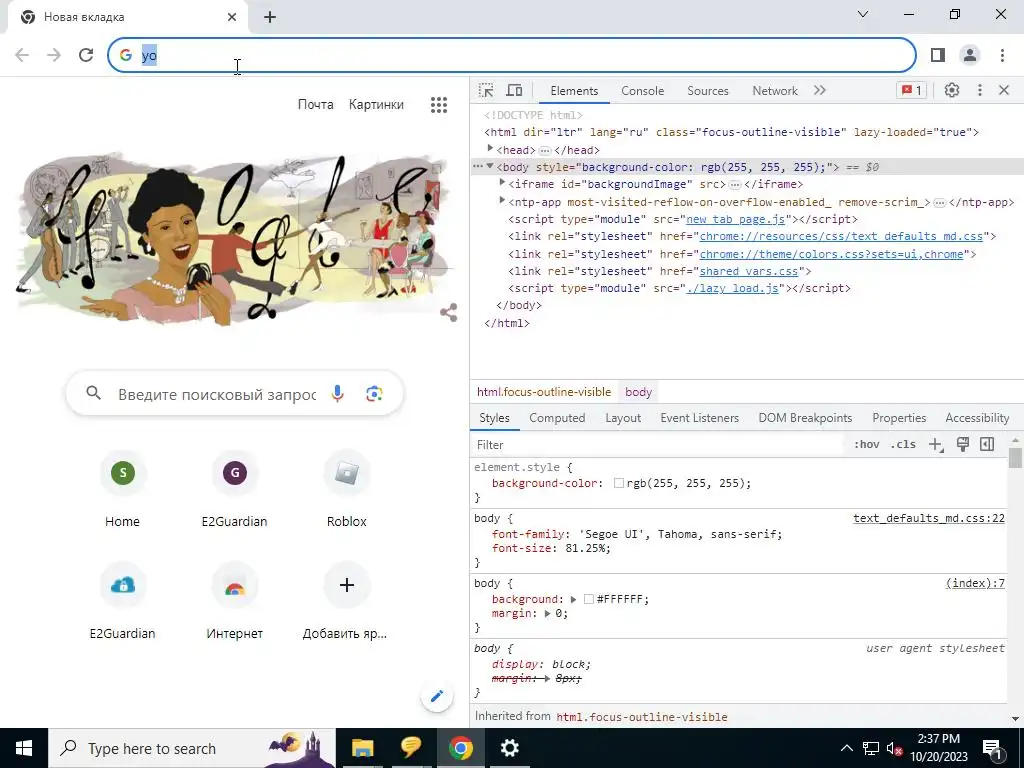Click the Styles panel vertical scrollbar thumb
This screenshot has width=1024, height=768.
[x=1015, y=457]
